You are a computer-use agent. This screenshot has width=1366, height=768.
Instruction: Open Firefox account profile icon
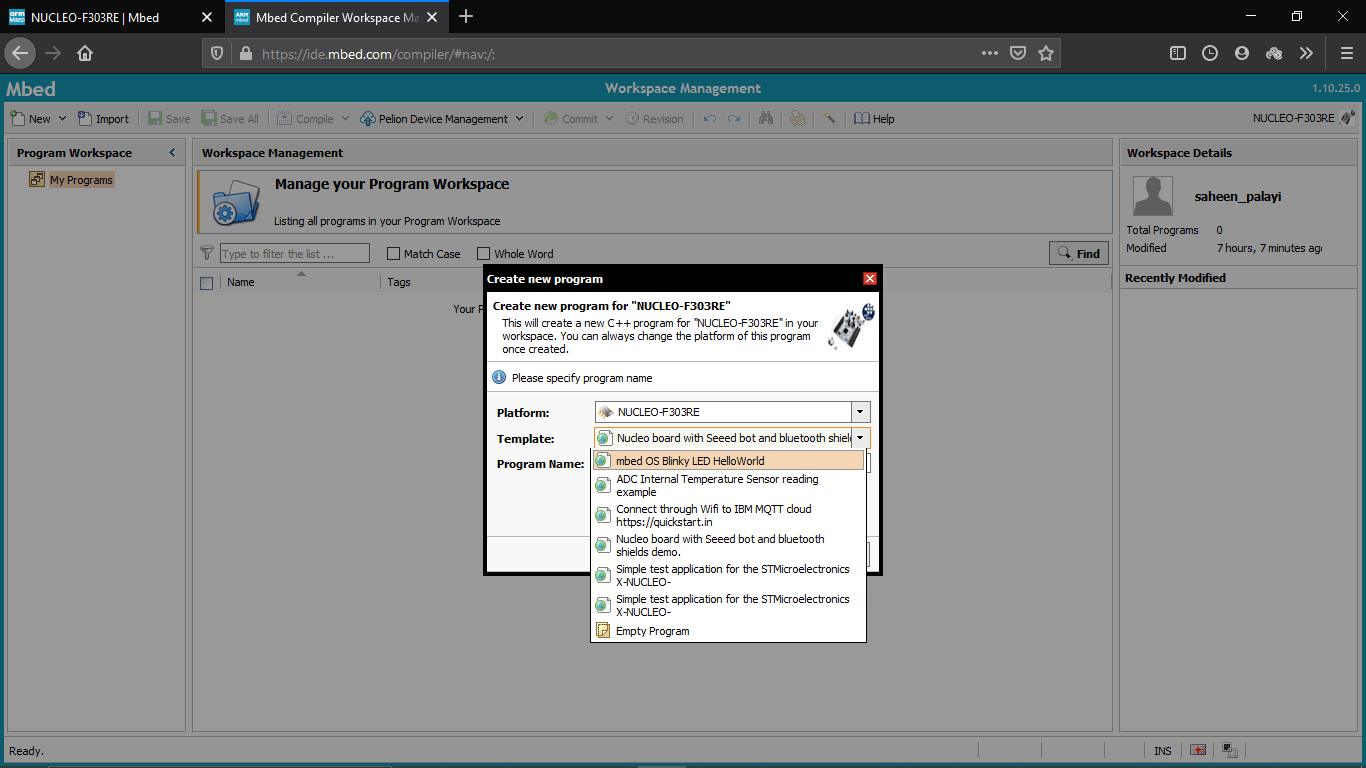(x=1242, y=53)
